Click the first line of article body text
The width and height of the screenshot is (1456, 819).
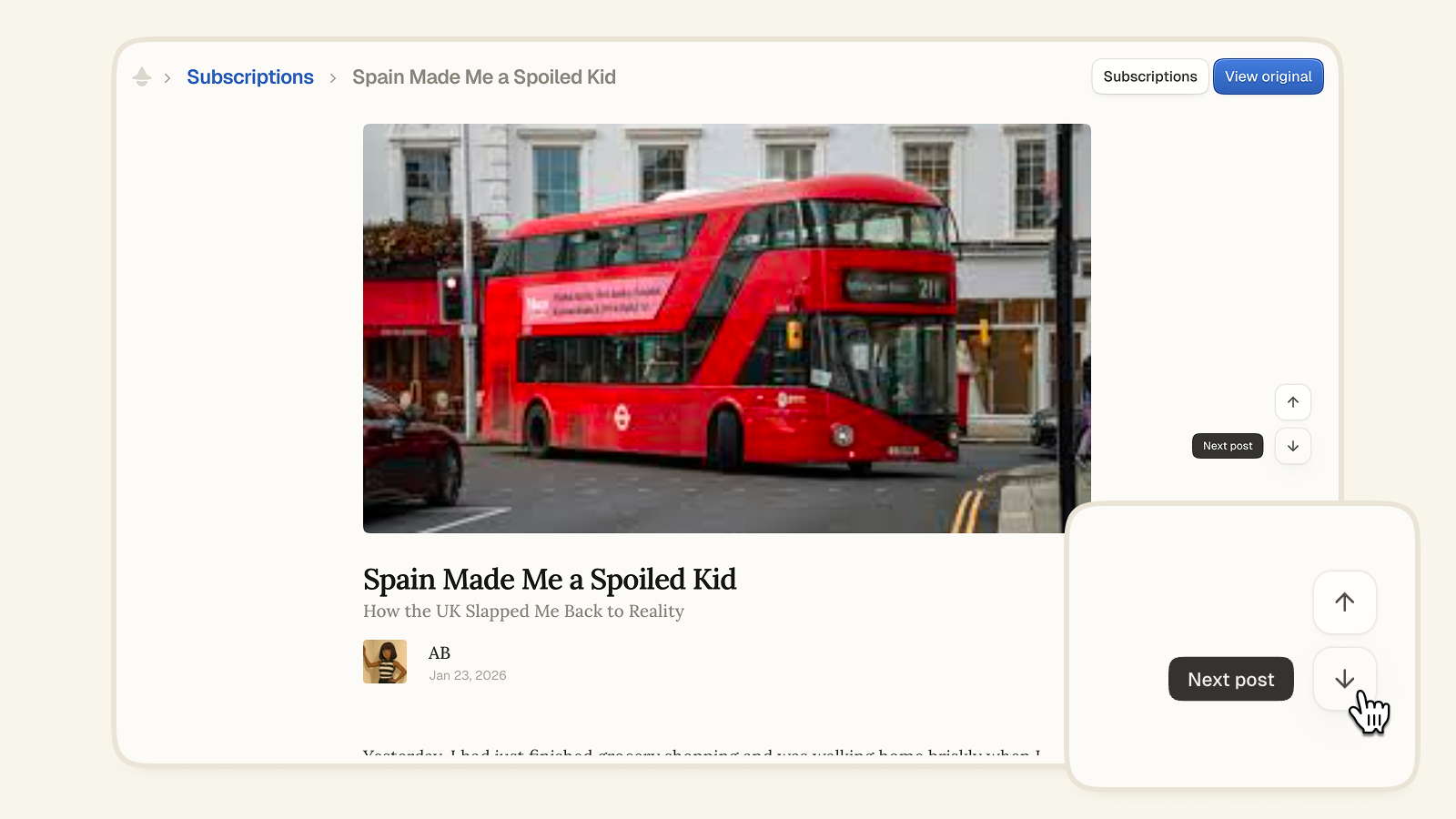point(701,754)
